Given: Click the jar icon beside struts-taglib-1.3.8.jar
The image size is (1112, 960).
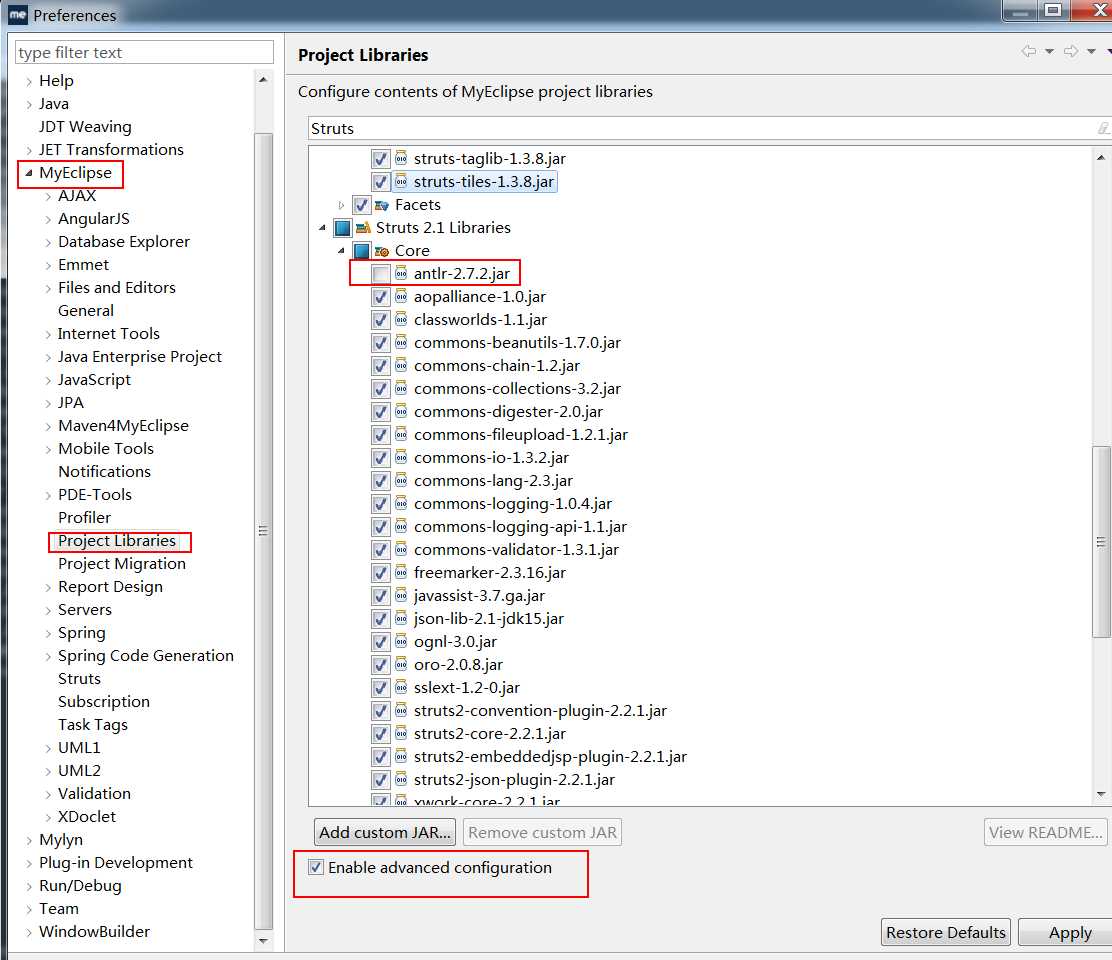Looking at the screenshot, I should (x=401, y=158).
